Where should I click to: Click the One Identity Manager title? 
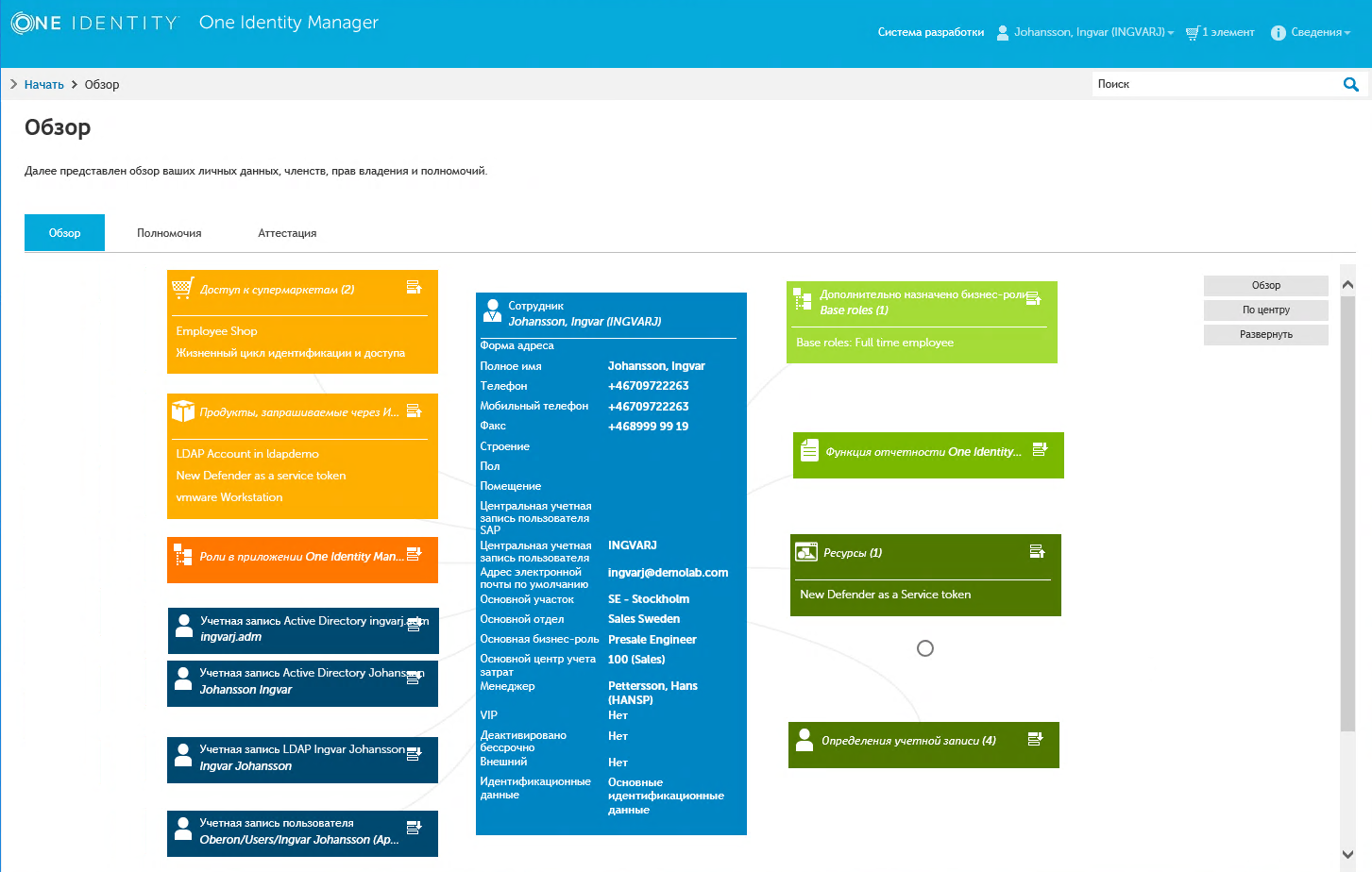289,23
